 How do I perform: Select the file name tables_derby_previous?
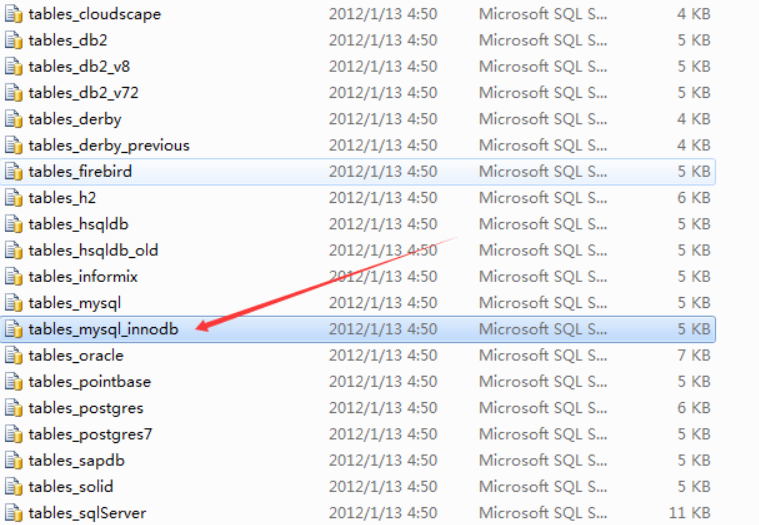coord(109,145)
